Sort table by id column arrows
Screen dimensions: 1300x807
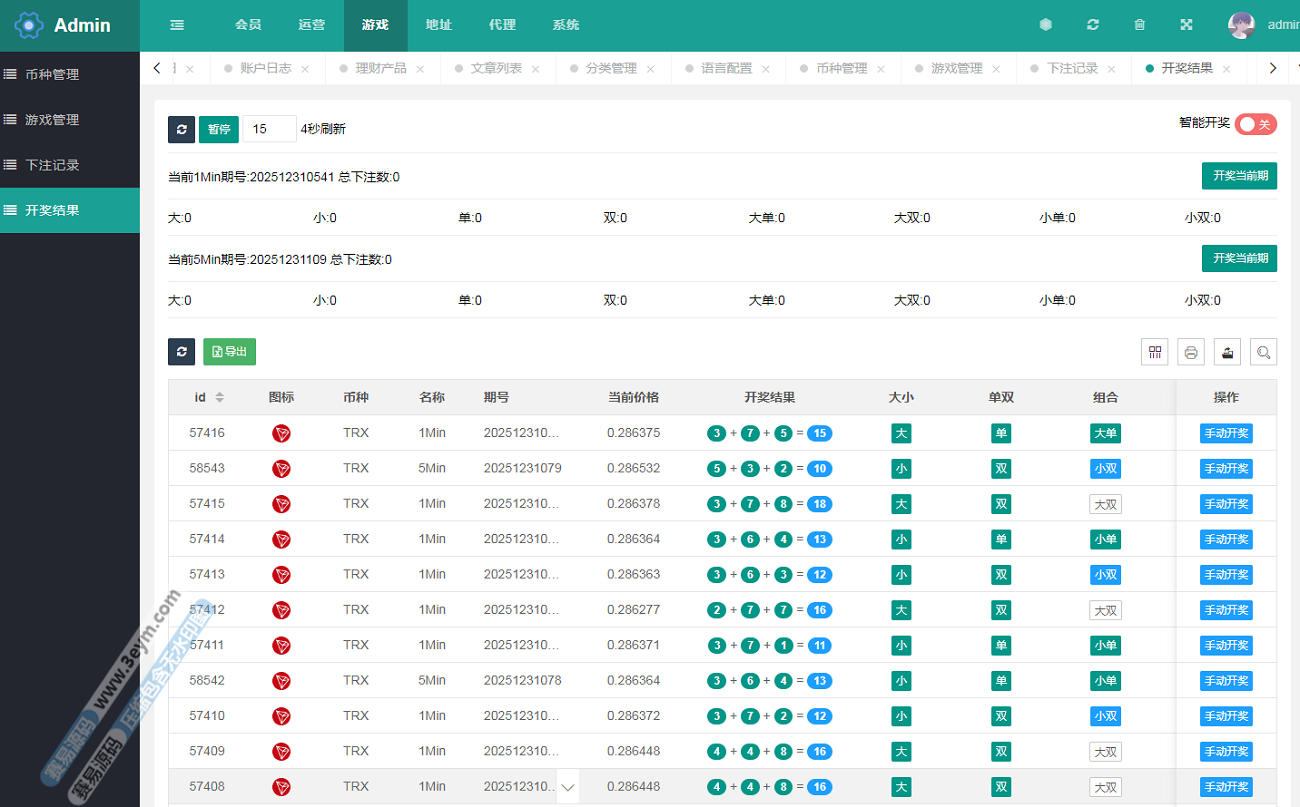pos(220,398)
